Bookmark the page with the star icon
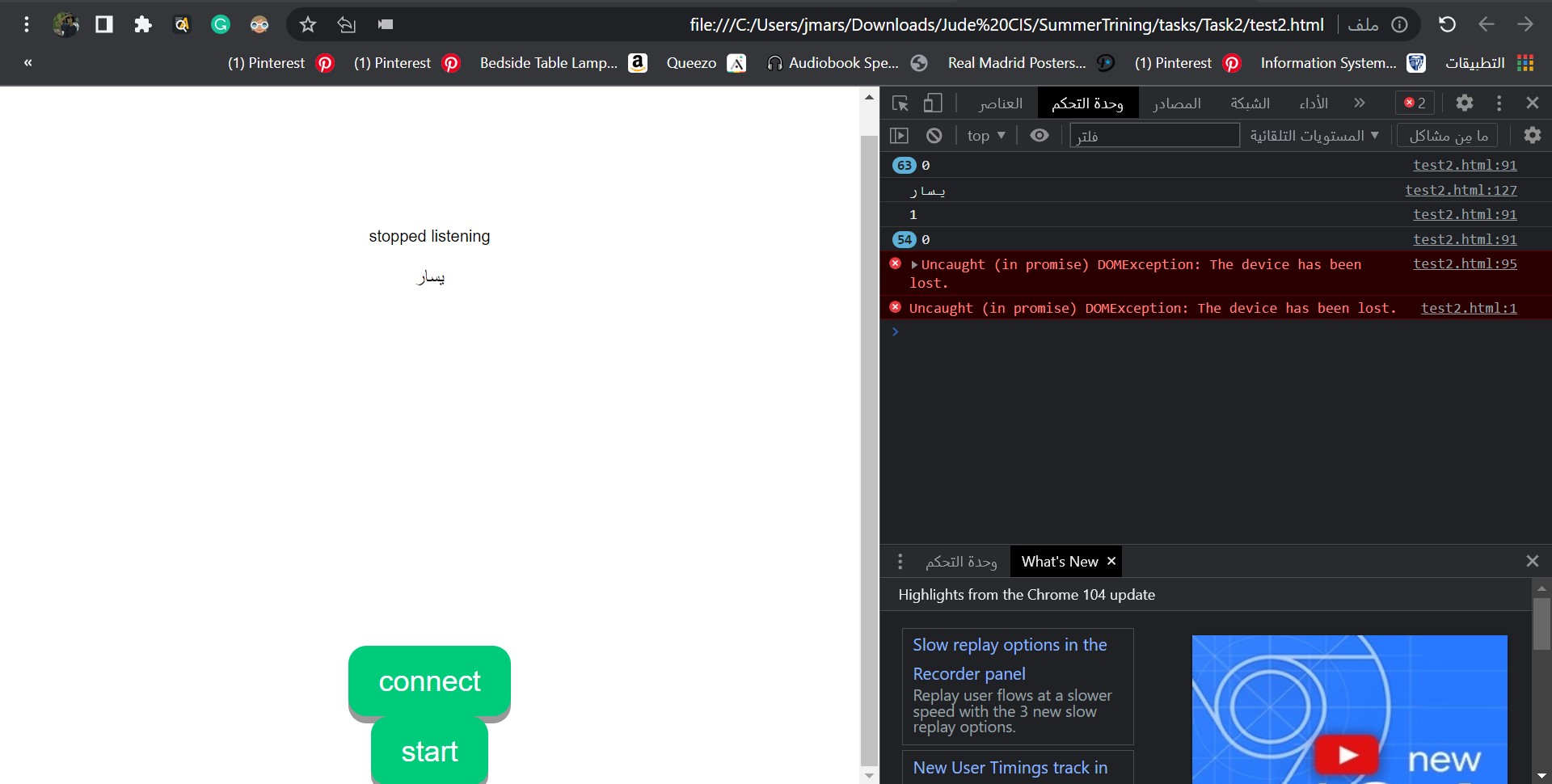The width and height of the screenshot is (1552, 784). 307,25
